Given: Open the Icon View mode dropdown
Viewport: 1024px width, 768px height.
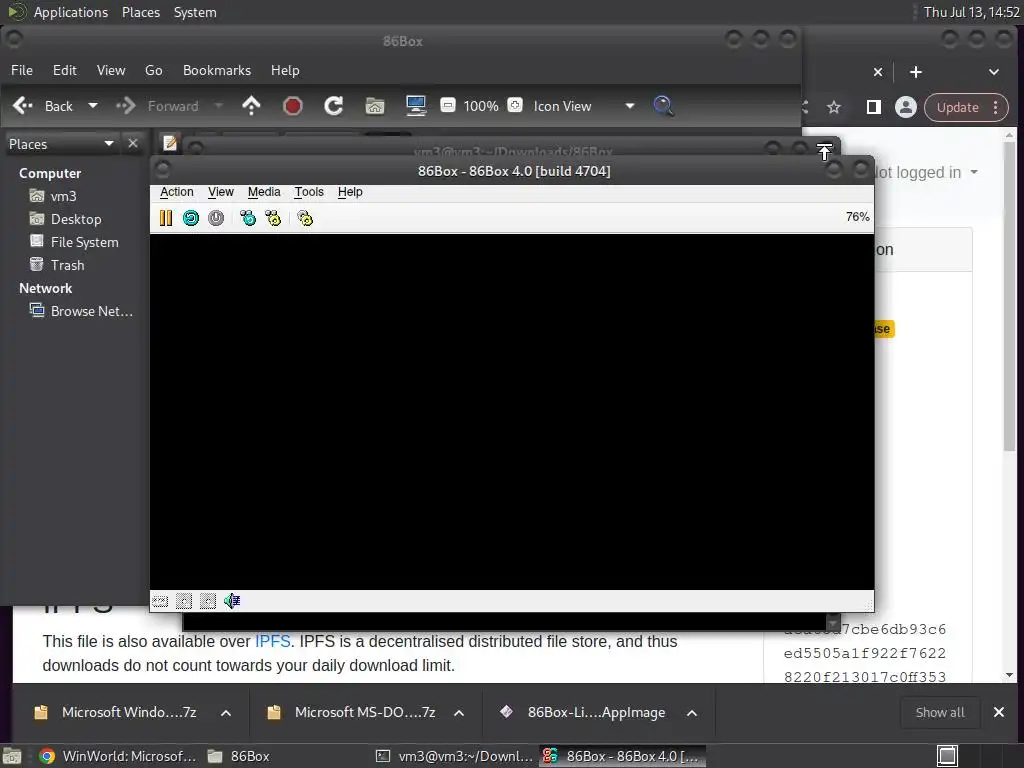Looking at the screenshot, I should (x=583, y=106).
